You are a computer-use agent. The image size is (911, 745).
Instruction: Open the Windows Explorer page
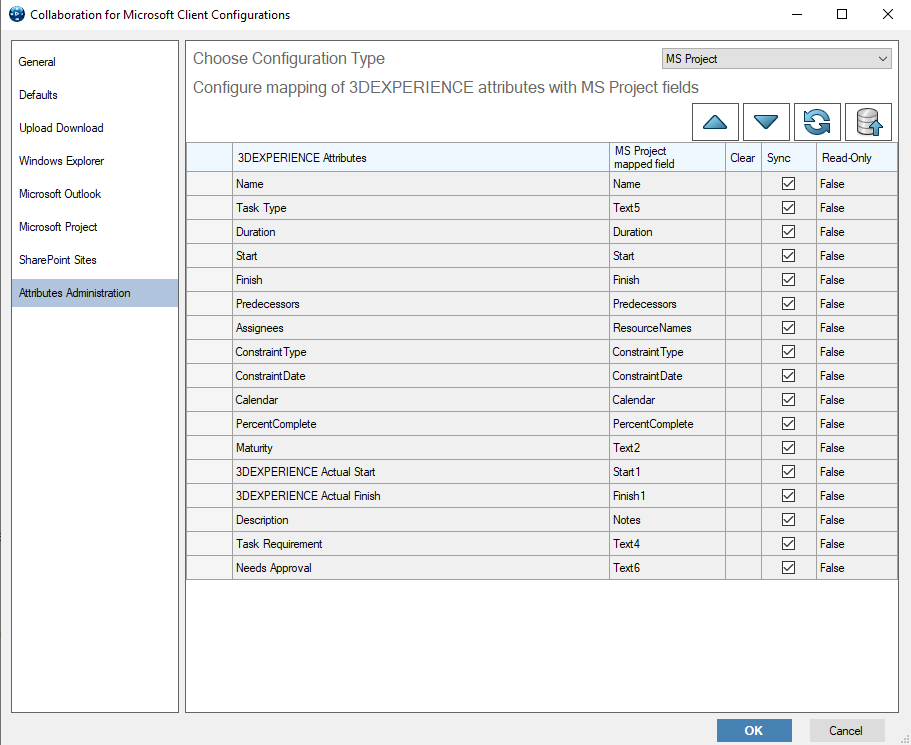[95, 161]
